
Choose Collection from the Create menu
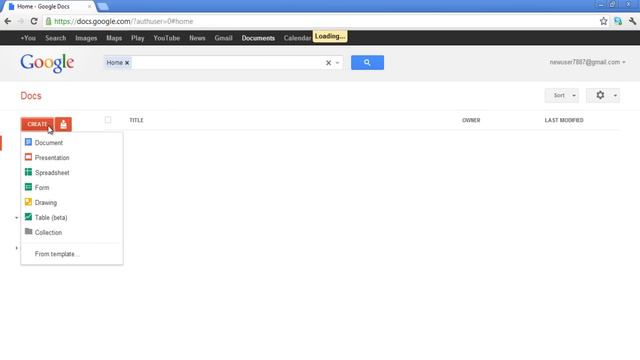pyautogui.click(x=72, y=233)
